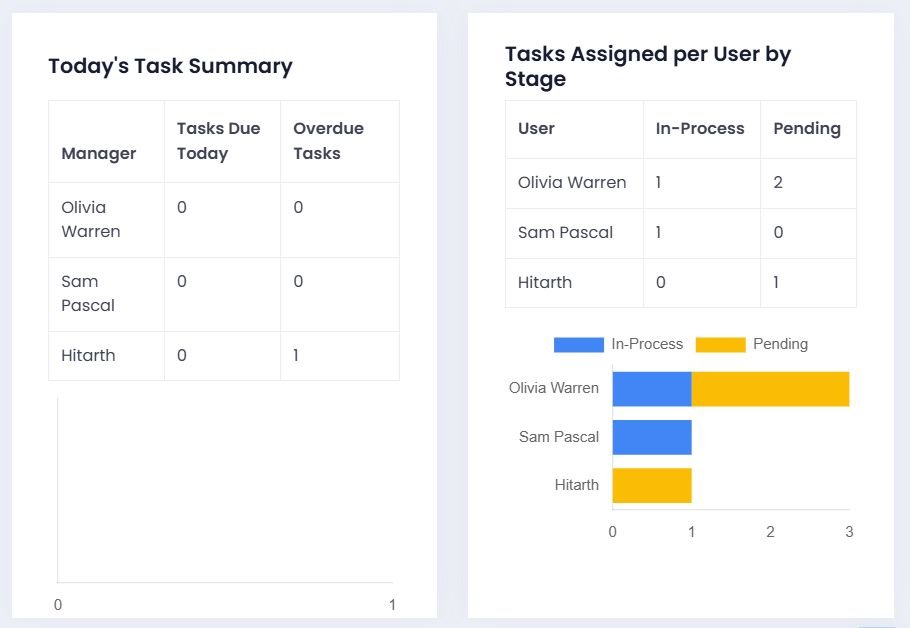Click the In-Process table column header

[700, 128]
